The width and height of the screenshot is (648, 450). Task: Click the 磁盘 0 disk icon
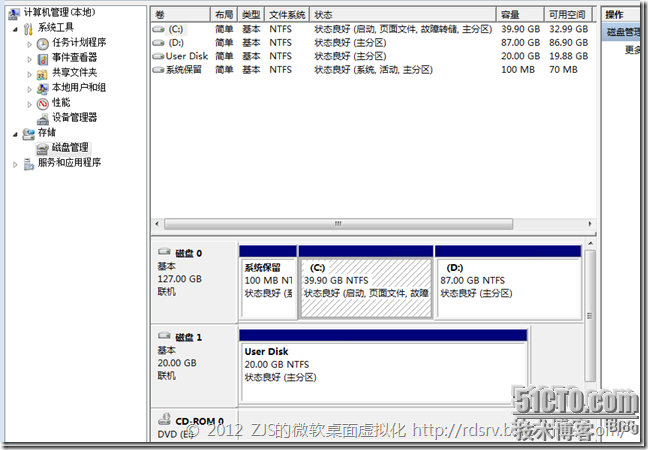pyautogui.click(x=164, y=251)
